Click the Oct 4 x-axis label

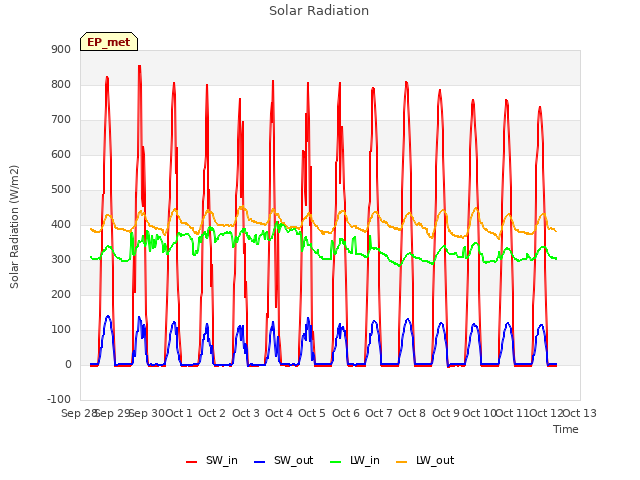pyautogui.click(x=279, y=413)
